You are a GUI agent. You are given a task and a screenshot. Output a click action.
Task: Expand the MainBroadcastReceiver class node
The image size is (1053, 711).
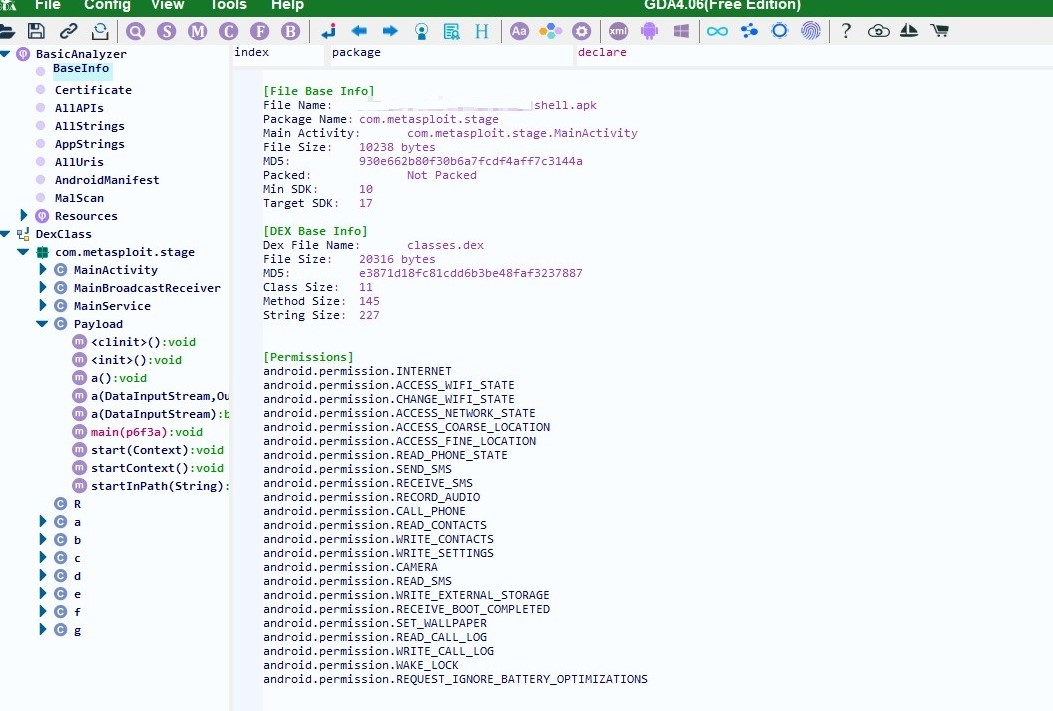42,287
